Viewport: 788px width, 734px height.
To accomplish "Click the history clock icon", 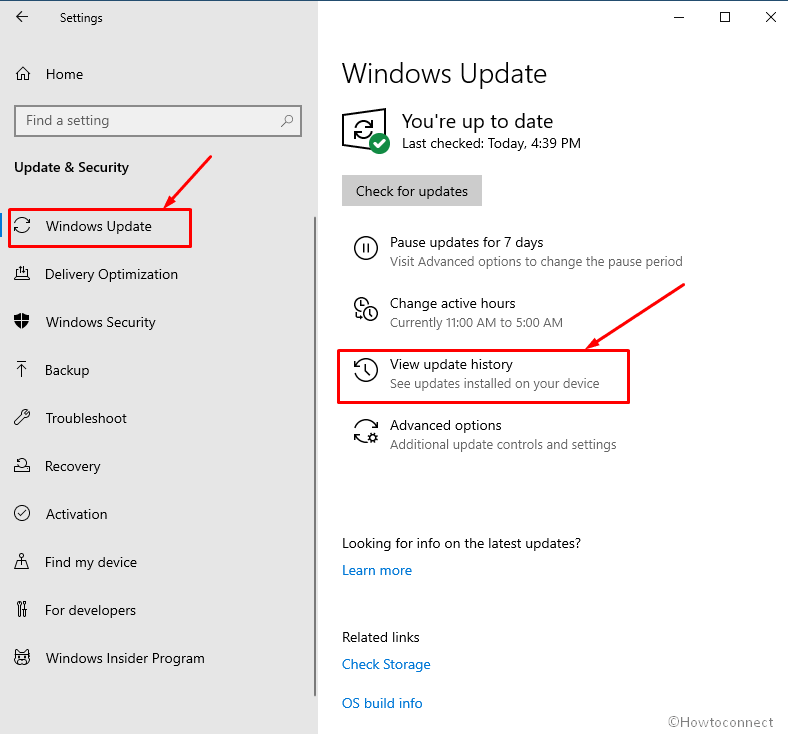I will (x=366, y=370).
